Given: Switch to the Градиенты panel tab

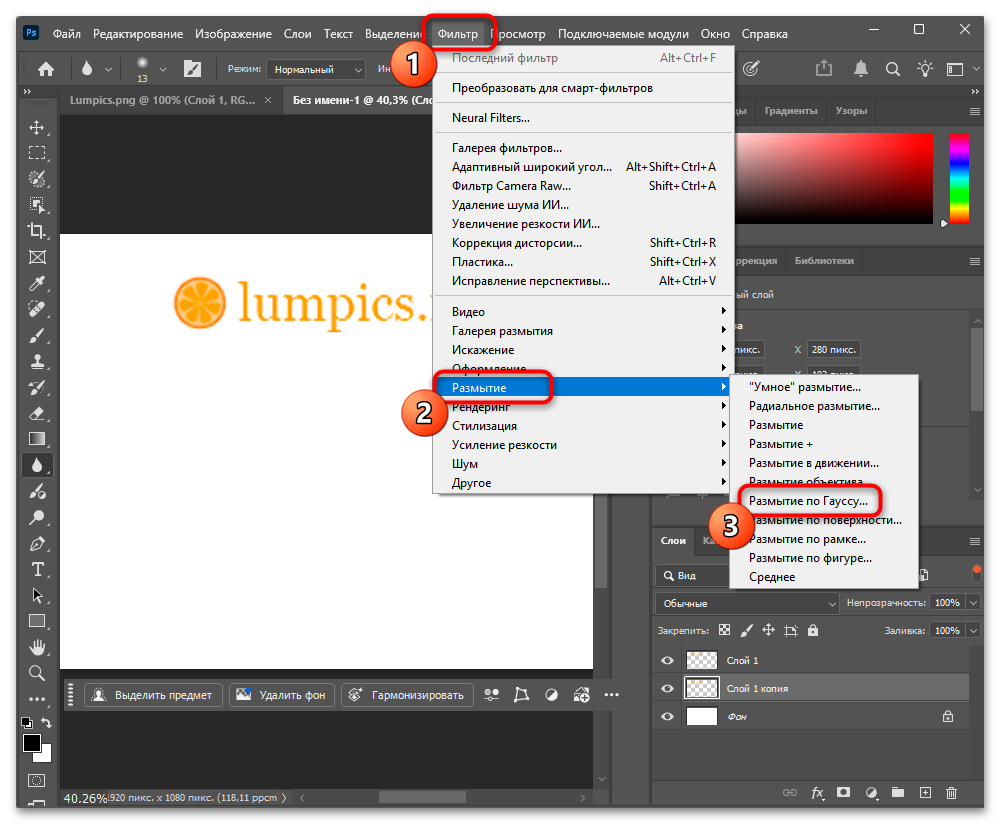Looking at the screenshot, I should point(790,111).
